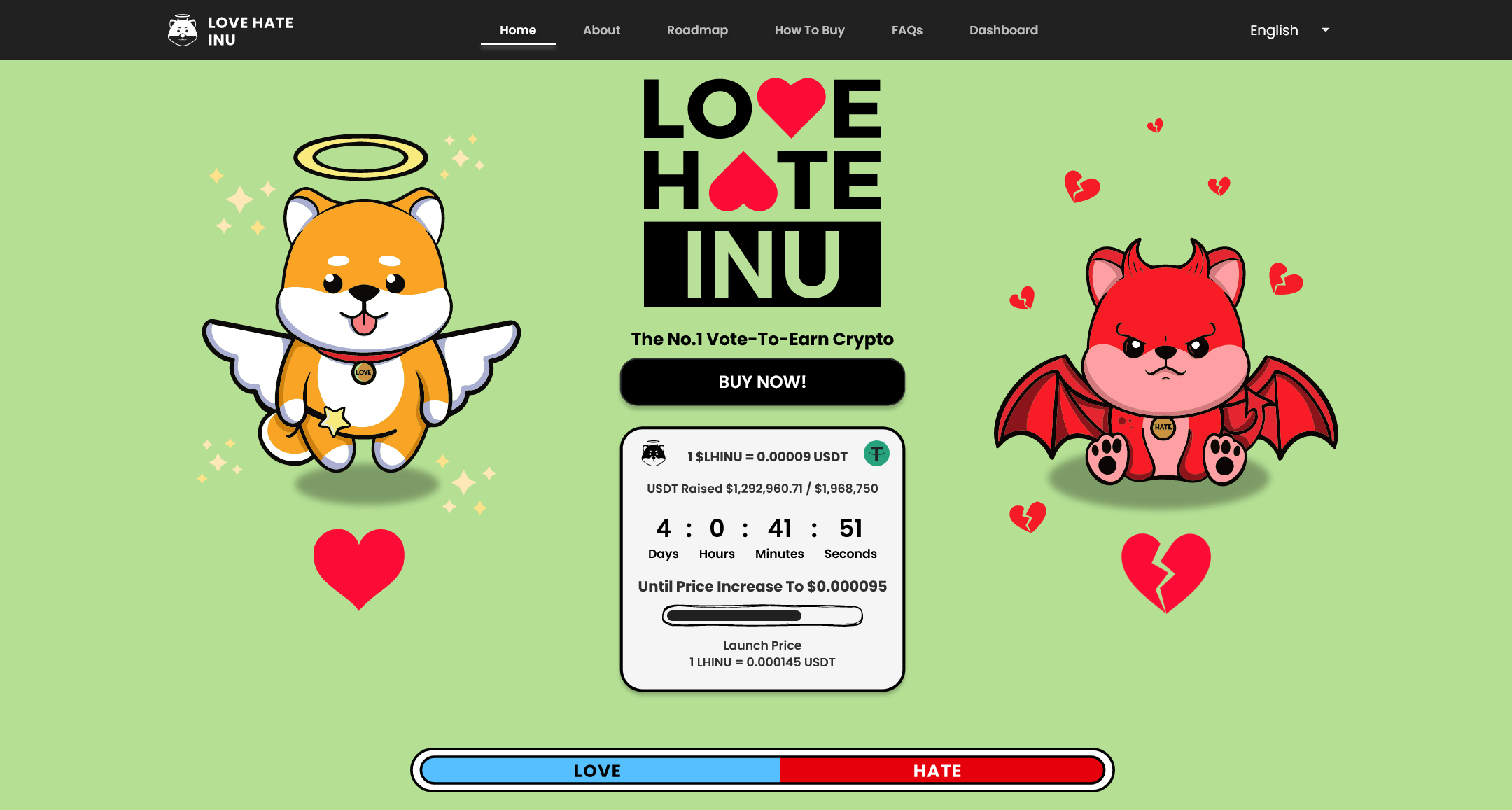The width and height of the screenshot is (1512, 810).
Task: Expand the English language dropdown
Action: [x=1289, y=30]
